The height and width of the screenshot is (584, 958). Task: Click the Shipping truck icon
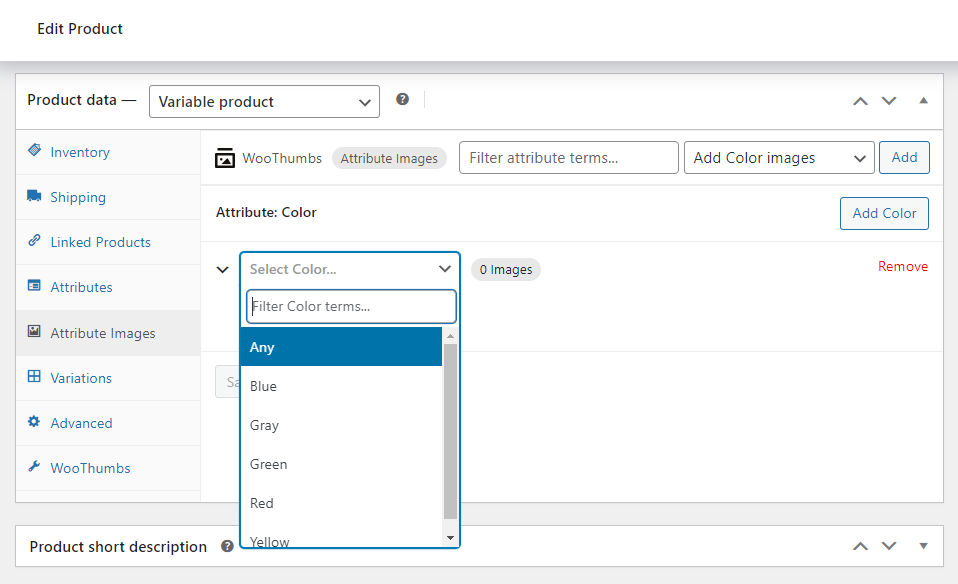[33, 197]
